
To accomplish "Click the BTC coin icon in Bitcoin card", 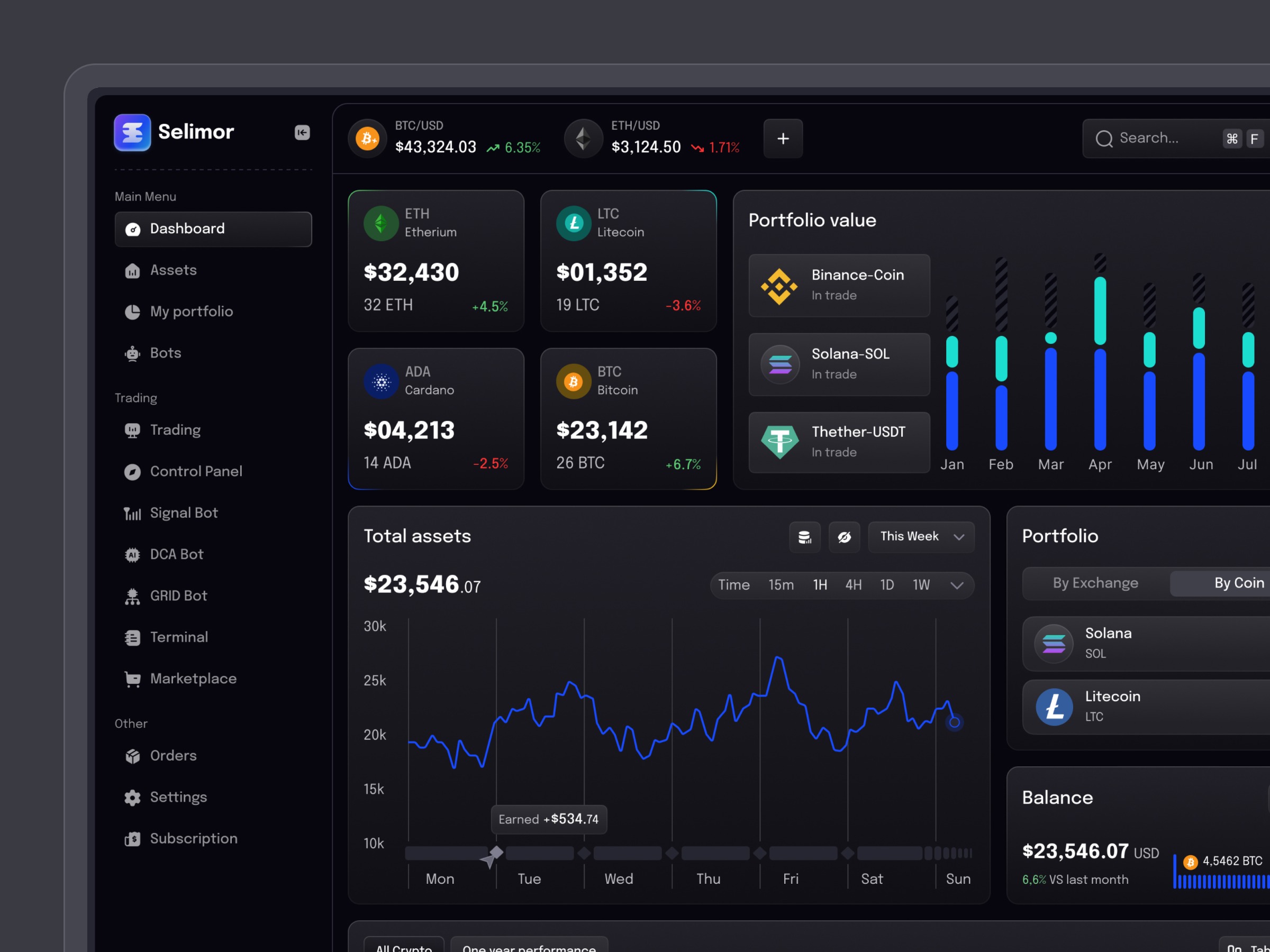I will pos(574,382).
